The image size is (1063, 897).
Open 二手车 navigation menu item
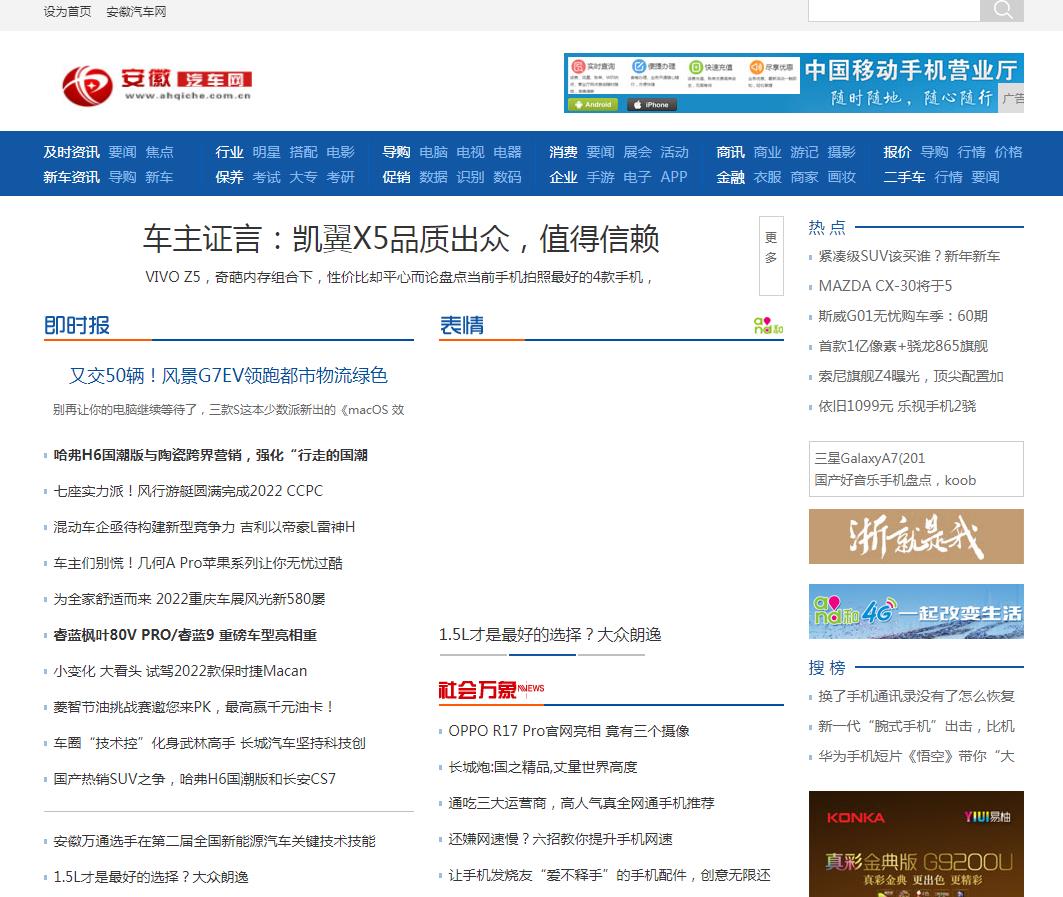click(904, 177)
